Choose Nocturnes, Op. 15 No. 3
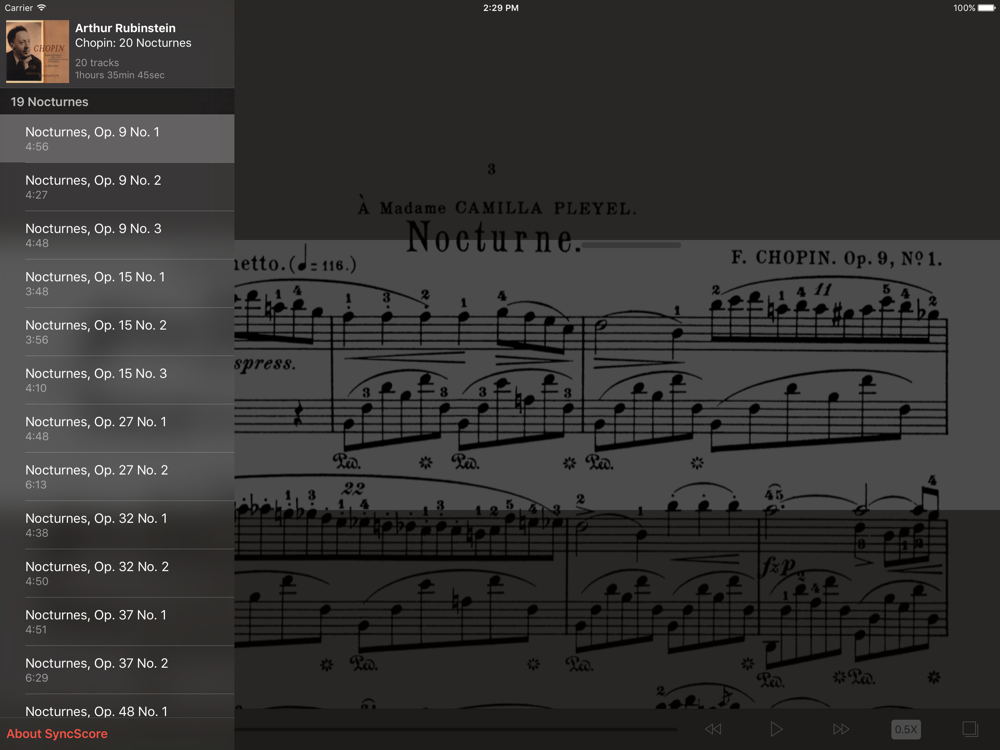The height and width of the screenshot is (750, 1000). tap(117, 380)
